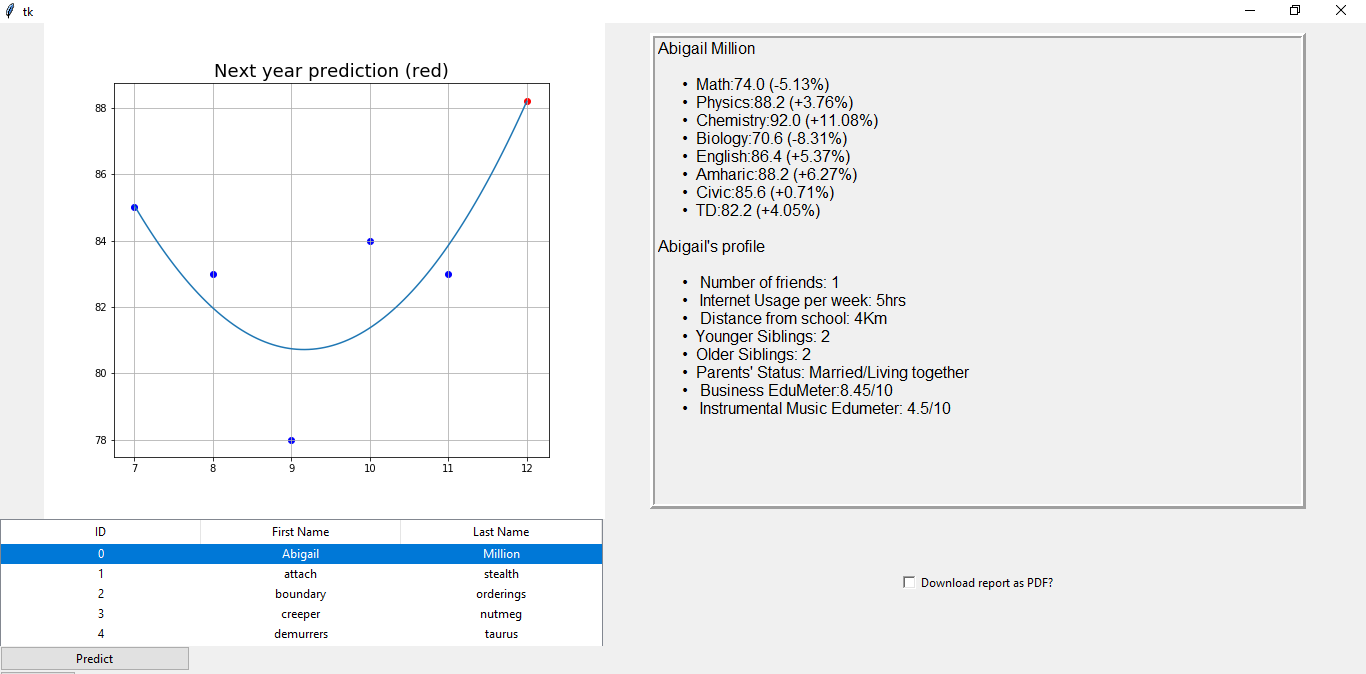
Task: Click the Distance from school line
Action: tap(794, 319)
